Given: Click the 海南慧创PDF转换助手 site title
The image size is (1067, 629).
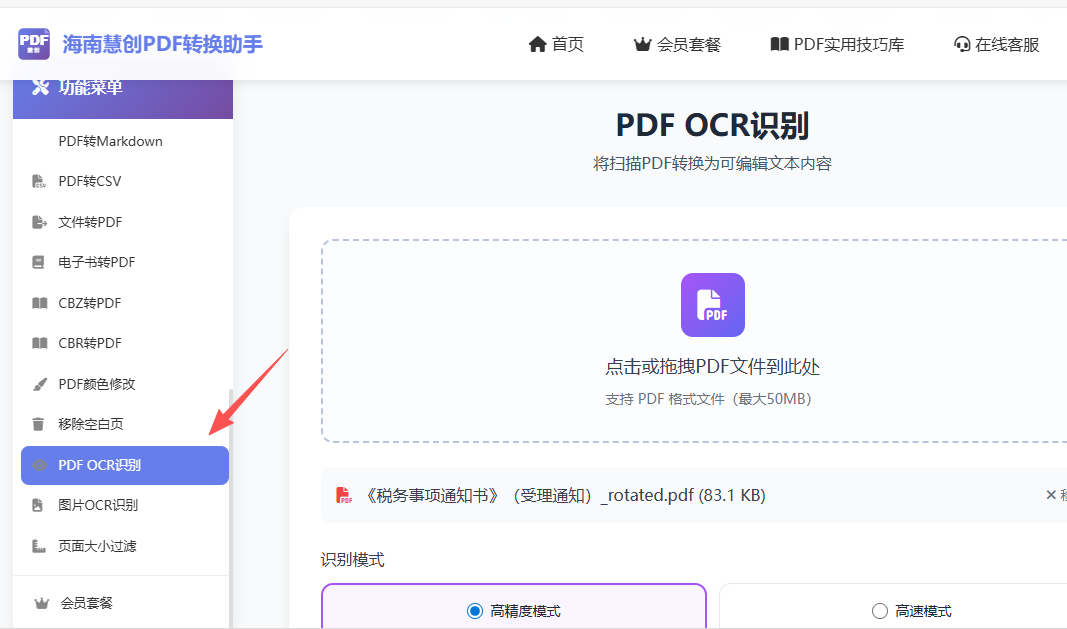Looking at the screenshot, I should click(163, 44).
